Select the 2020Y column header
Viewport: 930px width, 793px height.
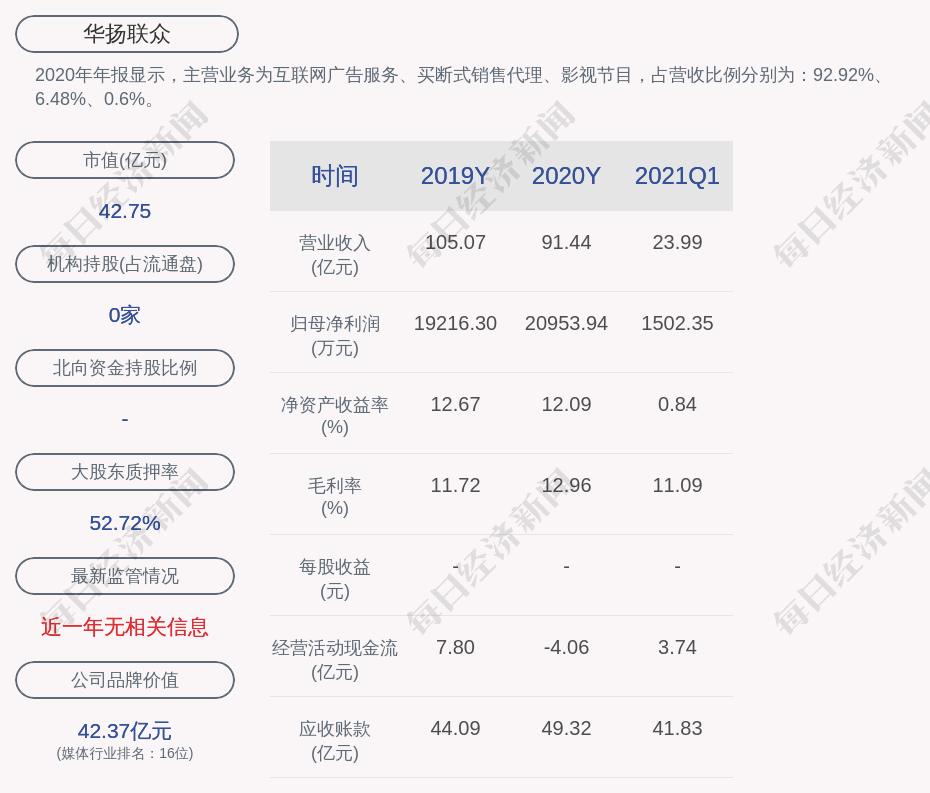pos(566,176)
